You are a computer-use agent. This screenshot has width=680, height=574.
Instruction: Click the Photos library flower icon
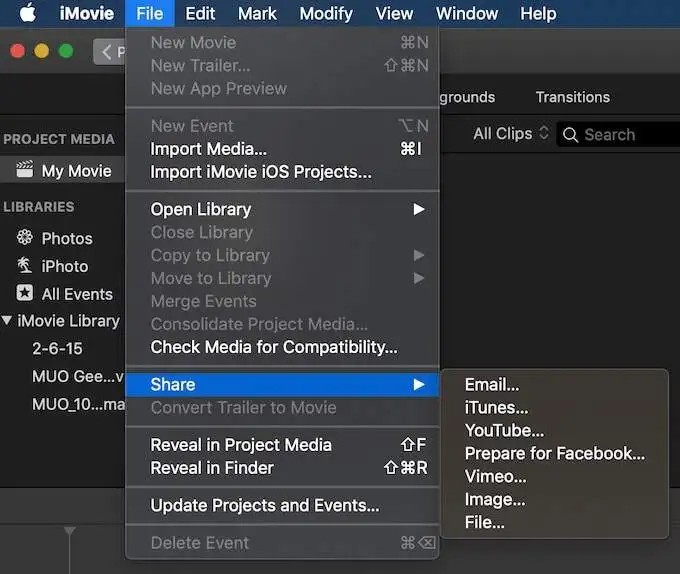[24, 237]
